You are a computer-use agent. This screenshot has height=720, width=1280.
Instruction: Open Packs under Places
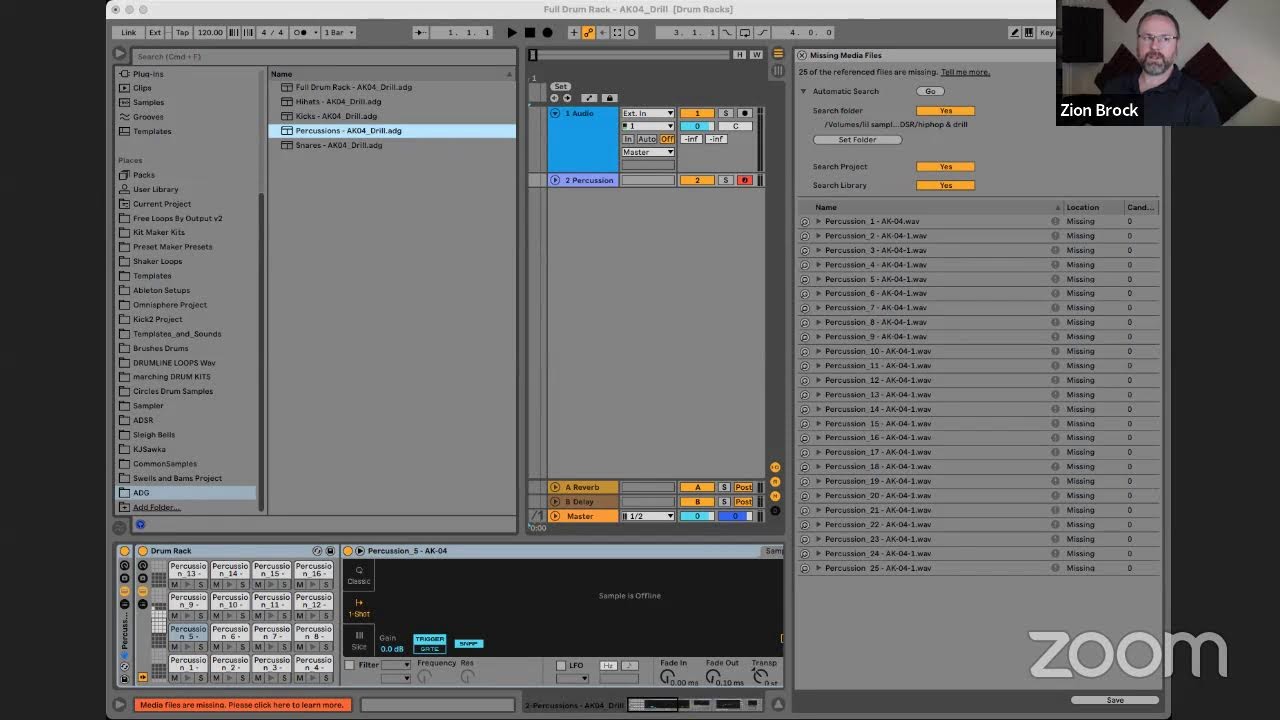pos(143,175)
